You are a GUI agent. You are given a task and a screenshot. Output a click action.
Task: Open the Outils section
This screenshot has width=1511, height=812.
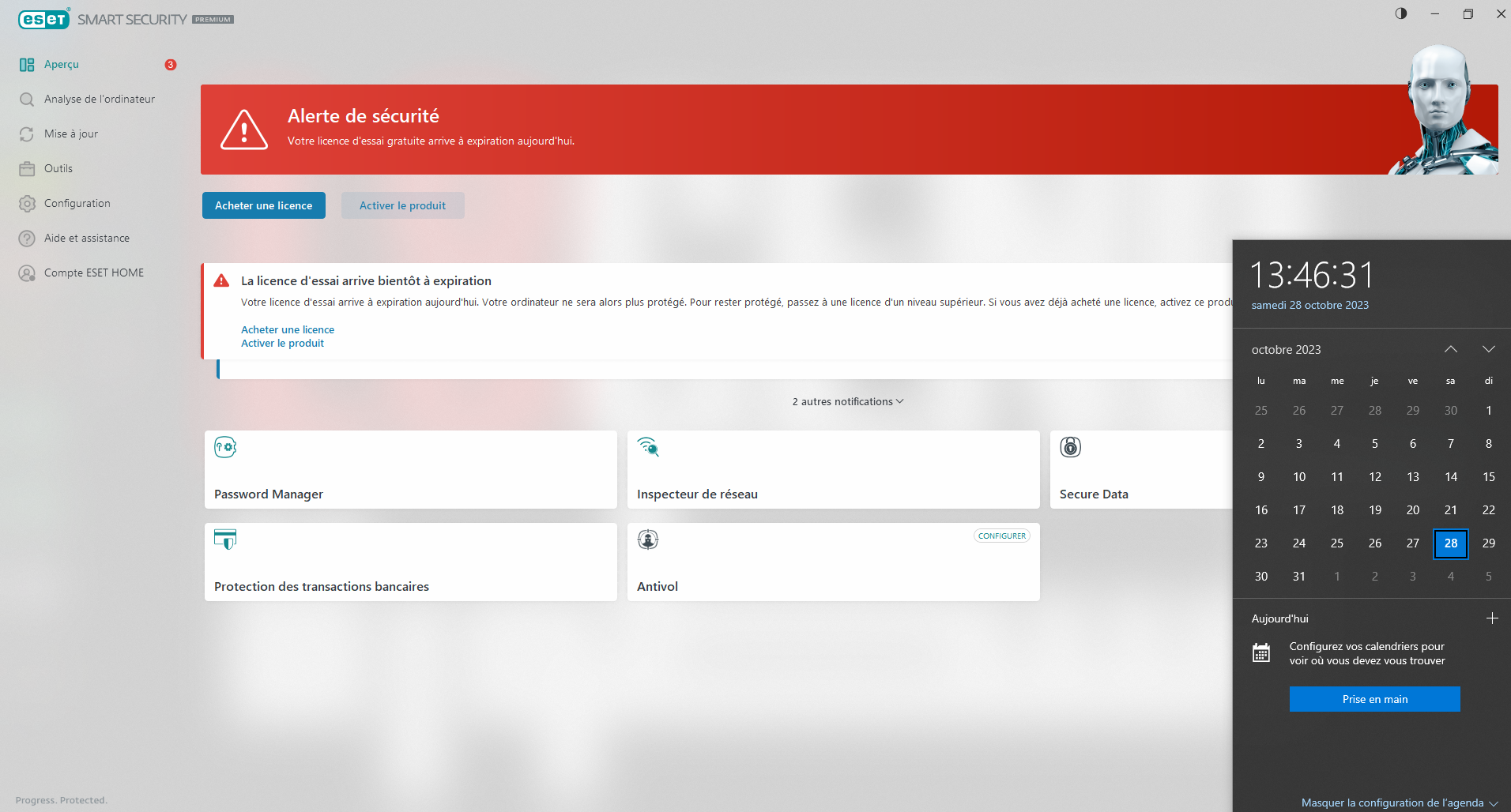point(58,169)
